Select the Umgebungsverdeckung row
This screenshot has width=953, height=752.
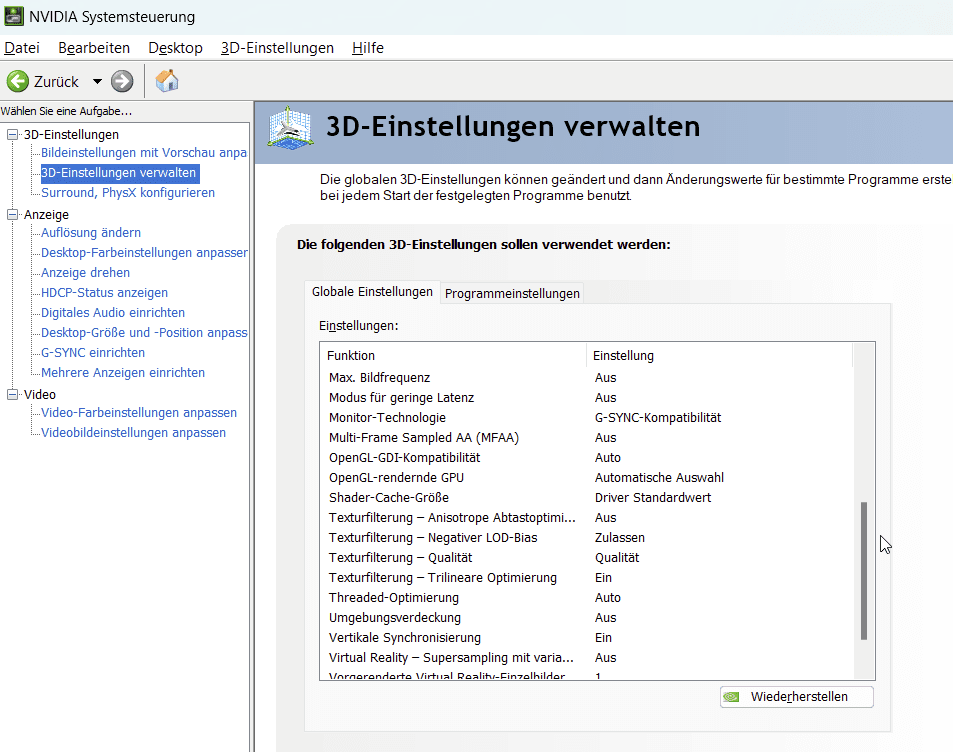tap(587, 618)
